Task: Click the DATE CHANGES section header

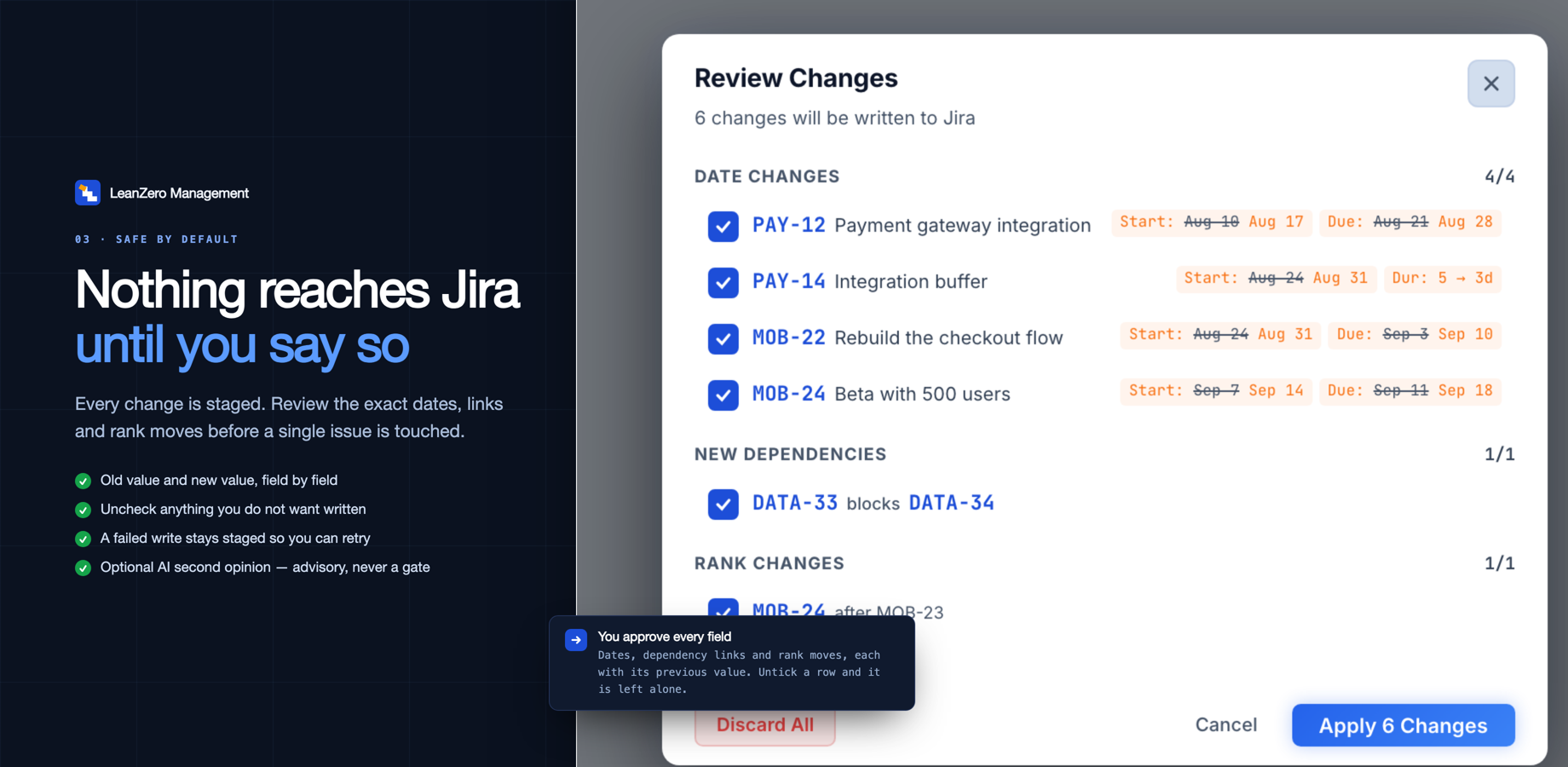Action: click(767, 176)
